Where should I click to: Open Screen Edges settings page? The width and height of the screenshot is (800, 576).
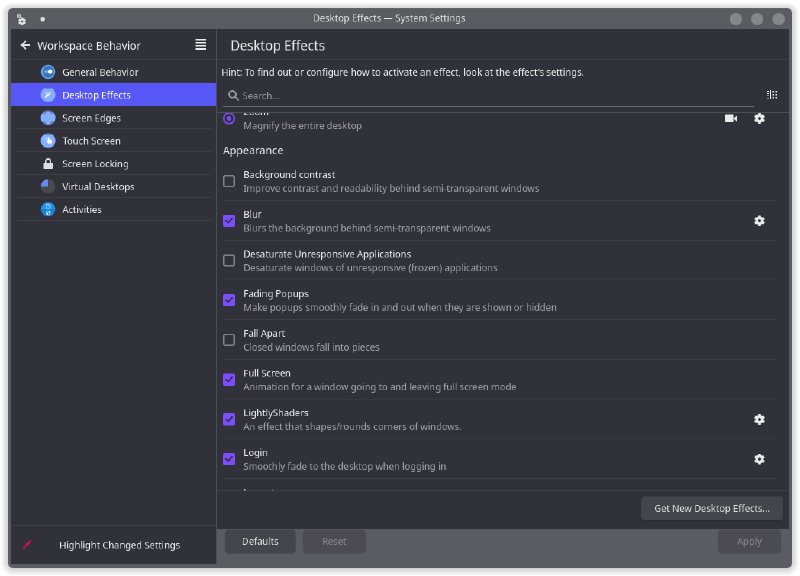point(91,118)
